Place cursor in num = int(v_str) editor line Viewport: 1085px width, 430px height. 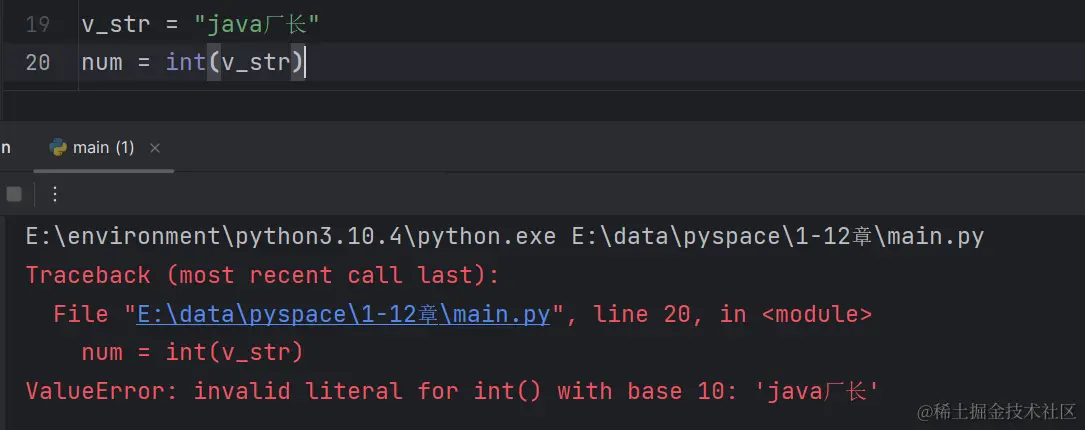[x=193, y=63]
